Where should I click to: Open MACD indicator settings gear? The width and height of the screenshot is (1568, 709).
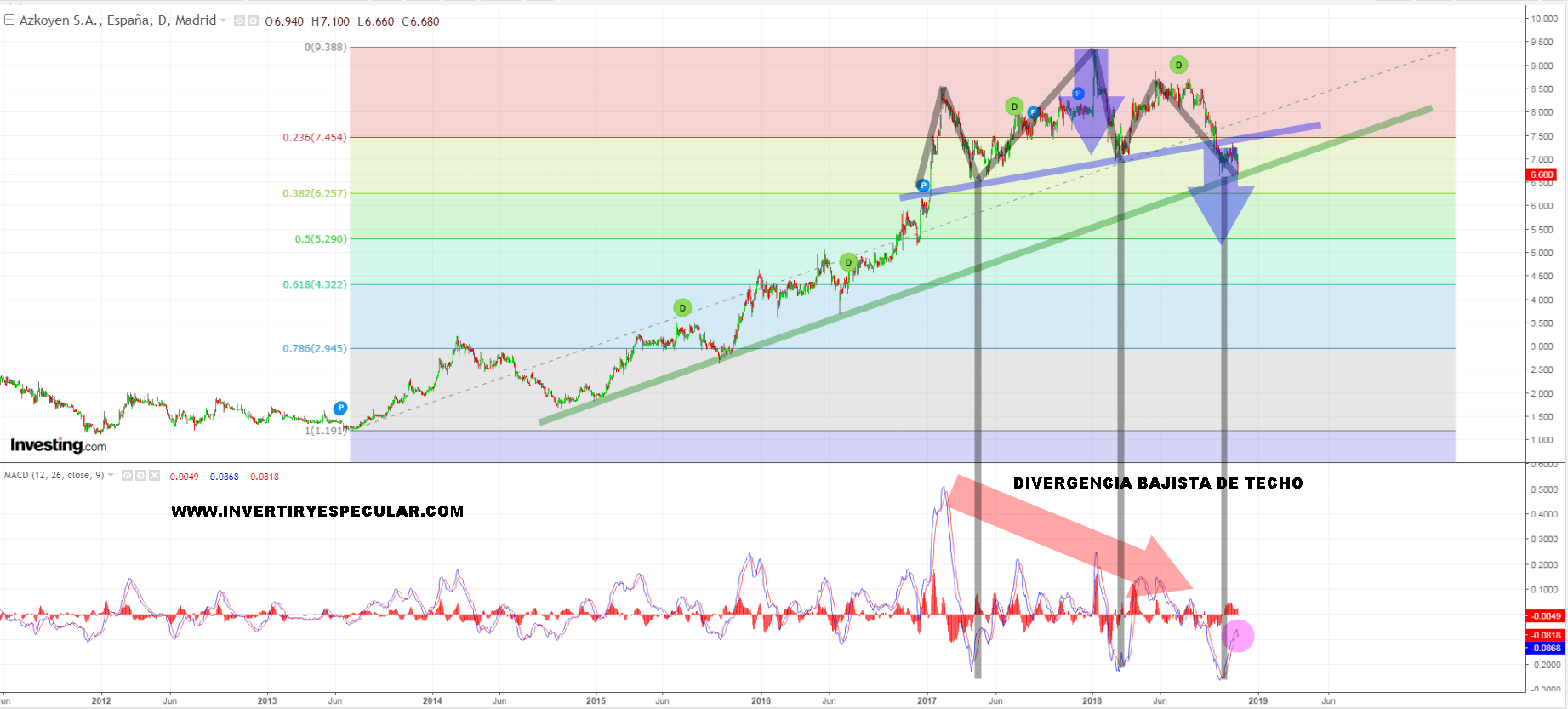[x=140, y=476]
